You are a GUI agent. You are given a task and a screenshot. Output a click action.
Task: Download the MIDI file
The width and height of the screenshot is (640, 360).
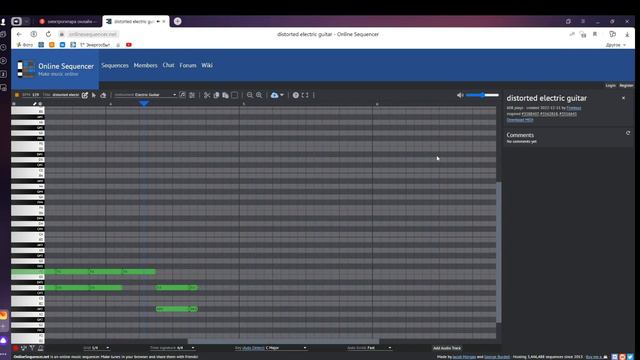coord(520,120)
